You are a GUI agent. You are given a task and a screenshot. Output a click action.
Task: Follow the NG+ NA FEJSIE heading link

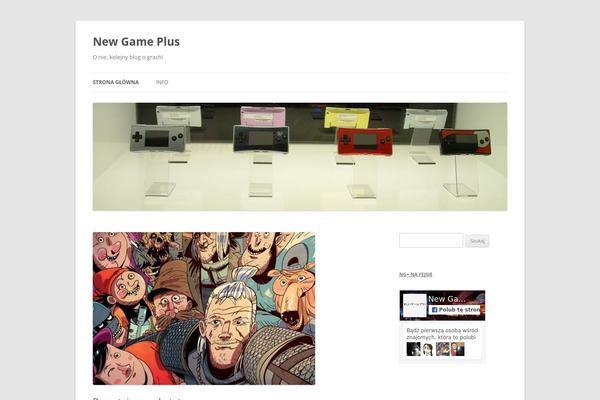416,274
